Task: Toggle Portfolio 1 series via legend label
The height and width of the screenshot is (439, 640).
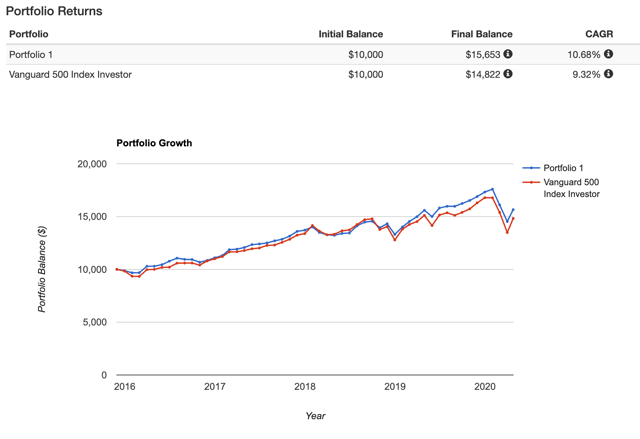Action: point(567,167)
